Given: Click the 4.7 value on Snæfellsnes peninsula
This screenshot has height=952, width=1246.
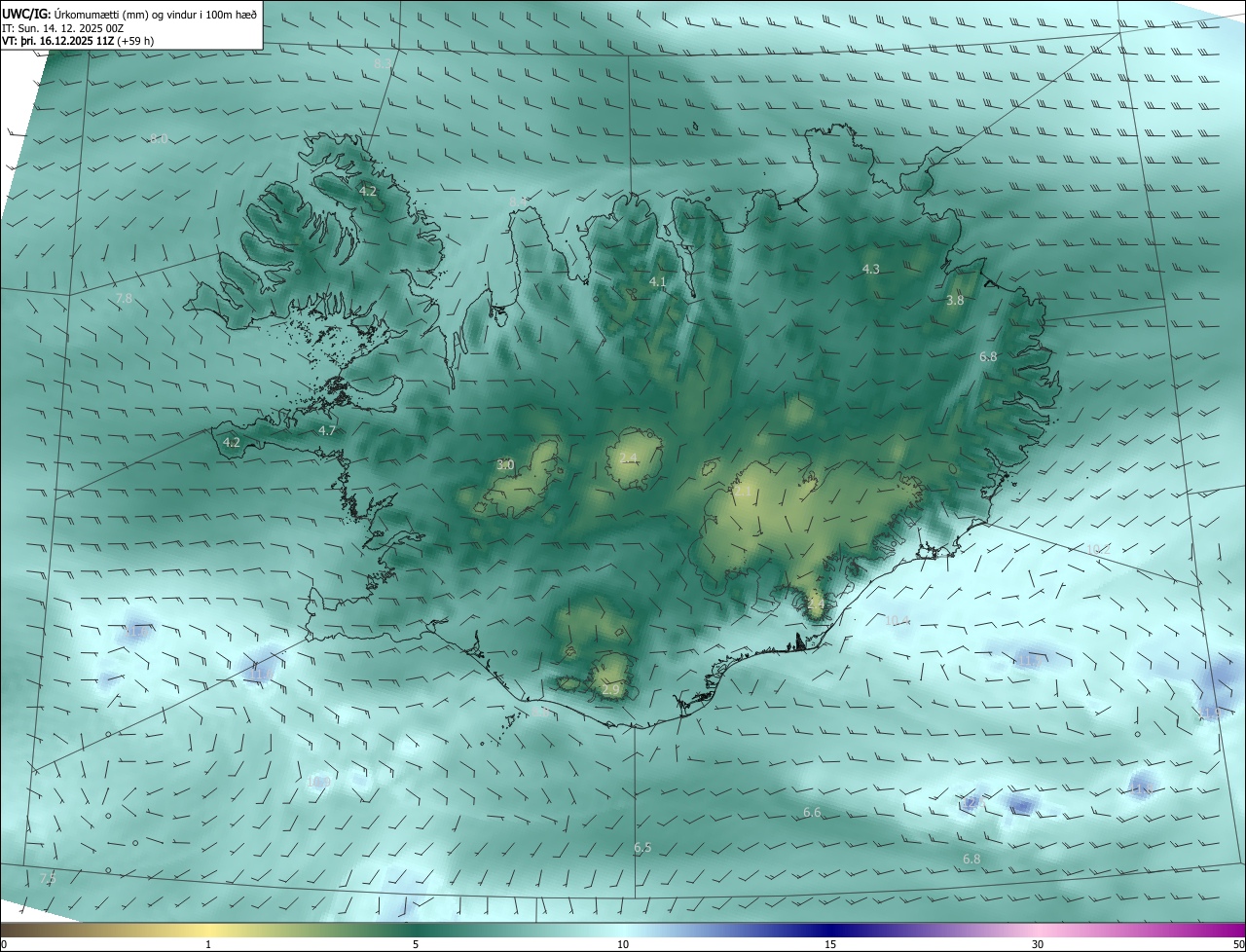Looking at the screenshot, I should pos(327,430).
